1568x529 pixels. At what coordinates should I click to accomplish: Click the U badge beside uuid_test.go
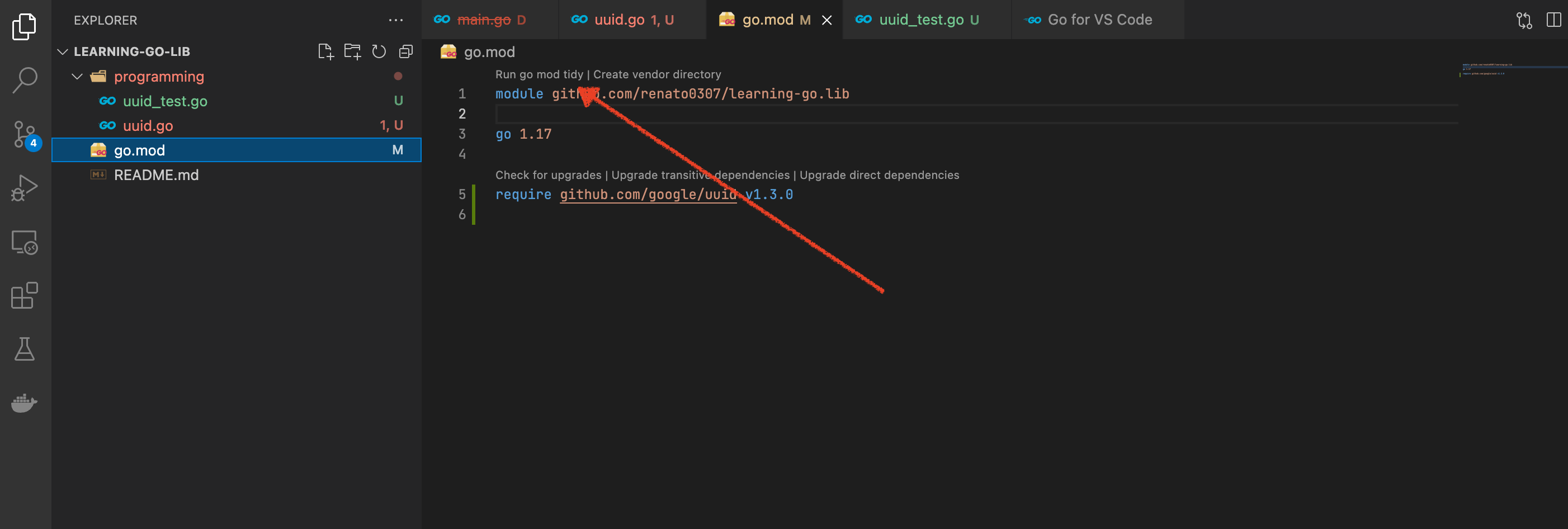[398, 101]
